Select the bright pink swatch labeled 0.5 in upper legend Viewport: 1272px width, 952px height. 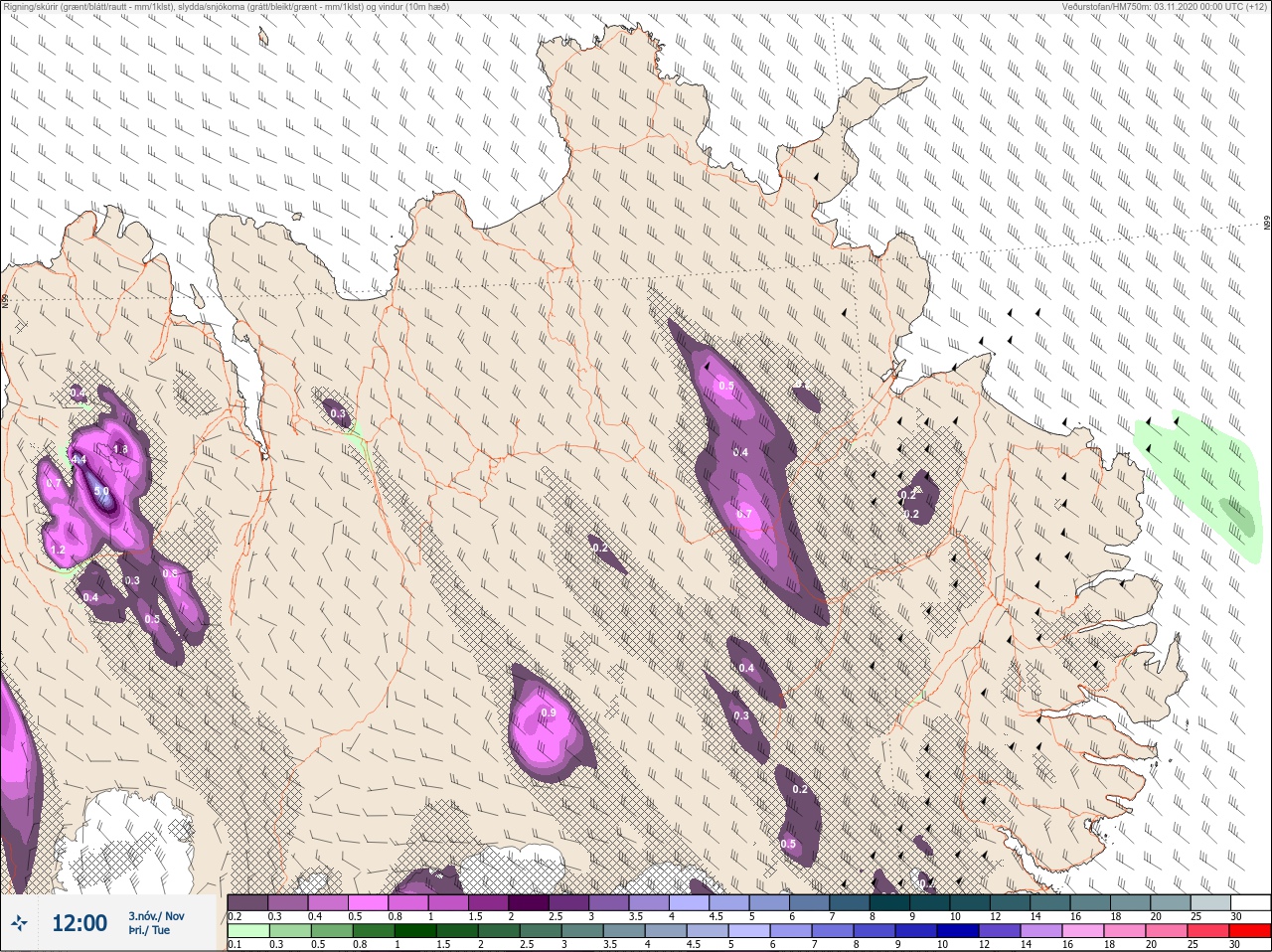tap(368, 902)
